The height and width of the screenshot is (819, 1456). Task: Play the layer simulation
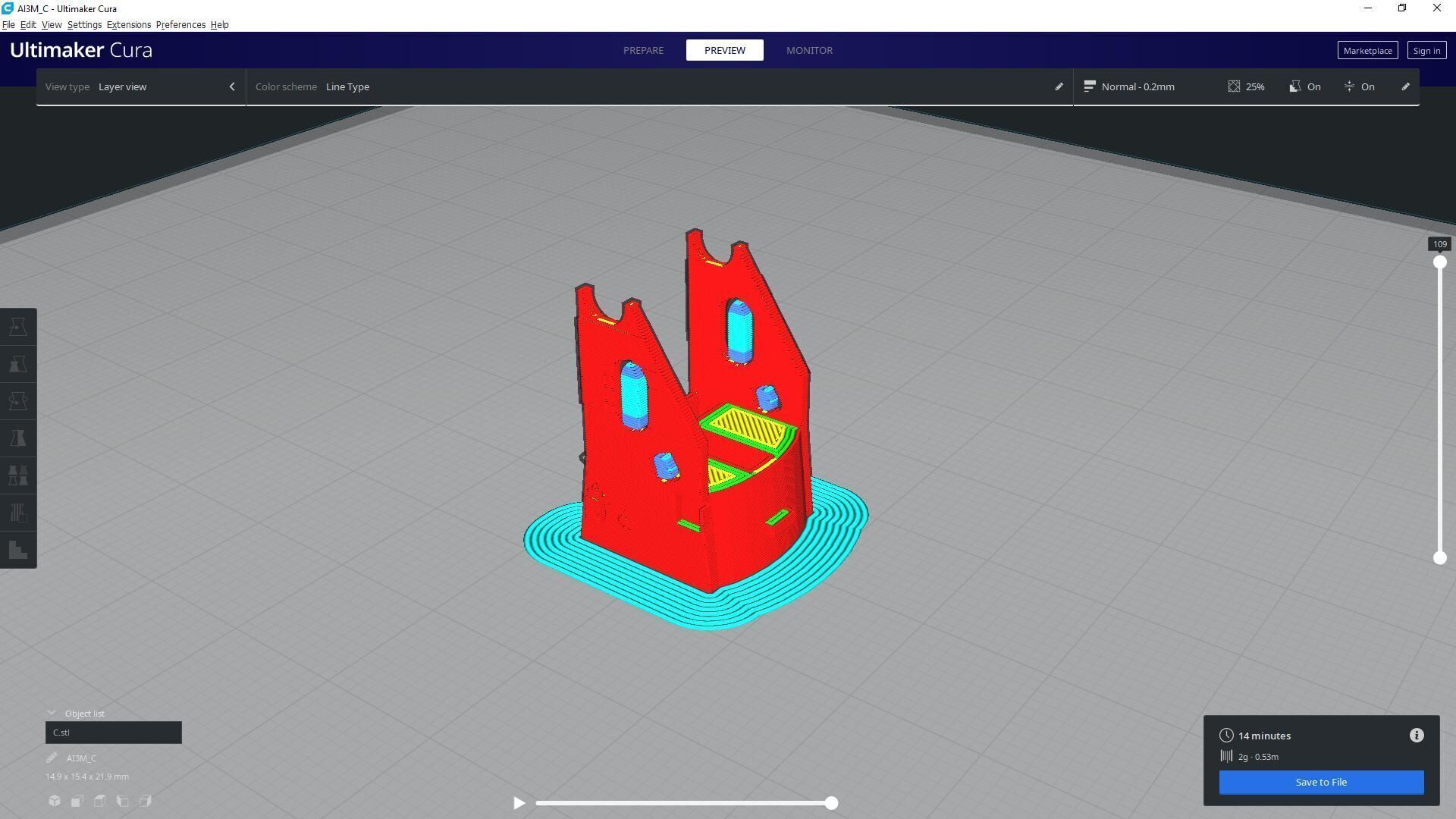(x=519, y=802)
